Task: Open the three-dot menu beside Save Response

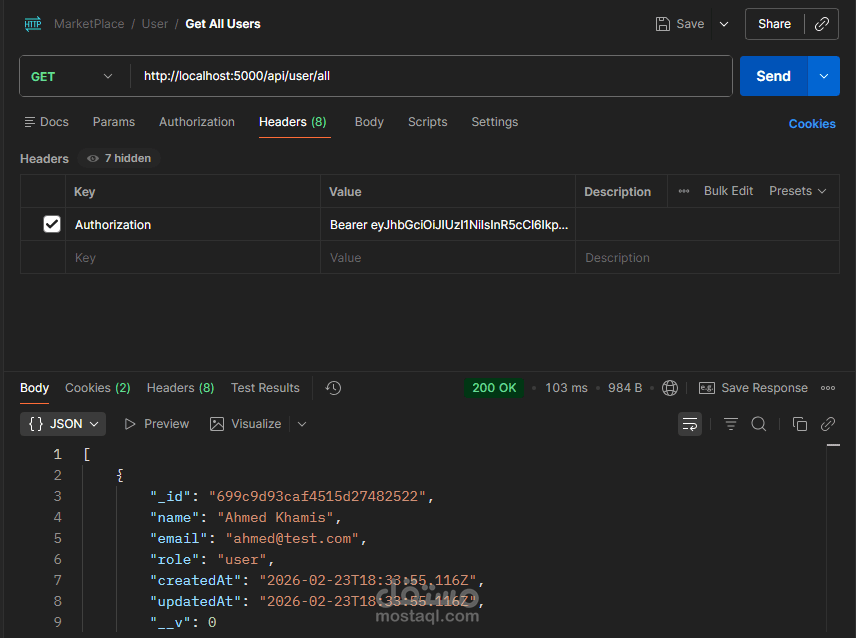Action: 828,388
